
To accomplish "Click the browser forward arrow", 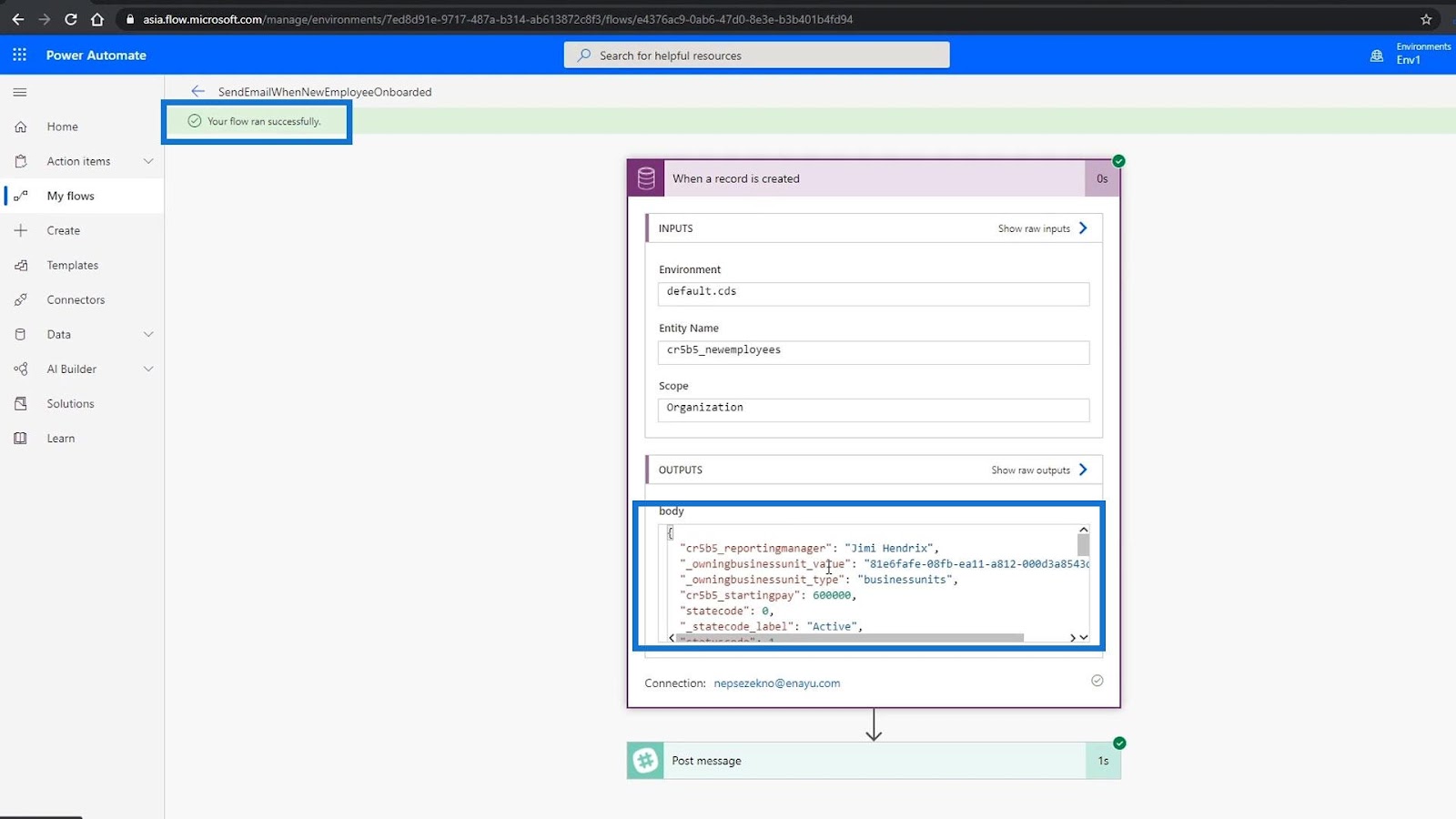I will (44, 19).
